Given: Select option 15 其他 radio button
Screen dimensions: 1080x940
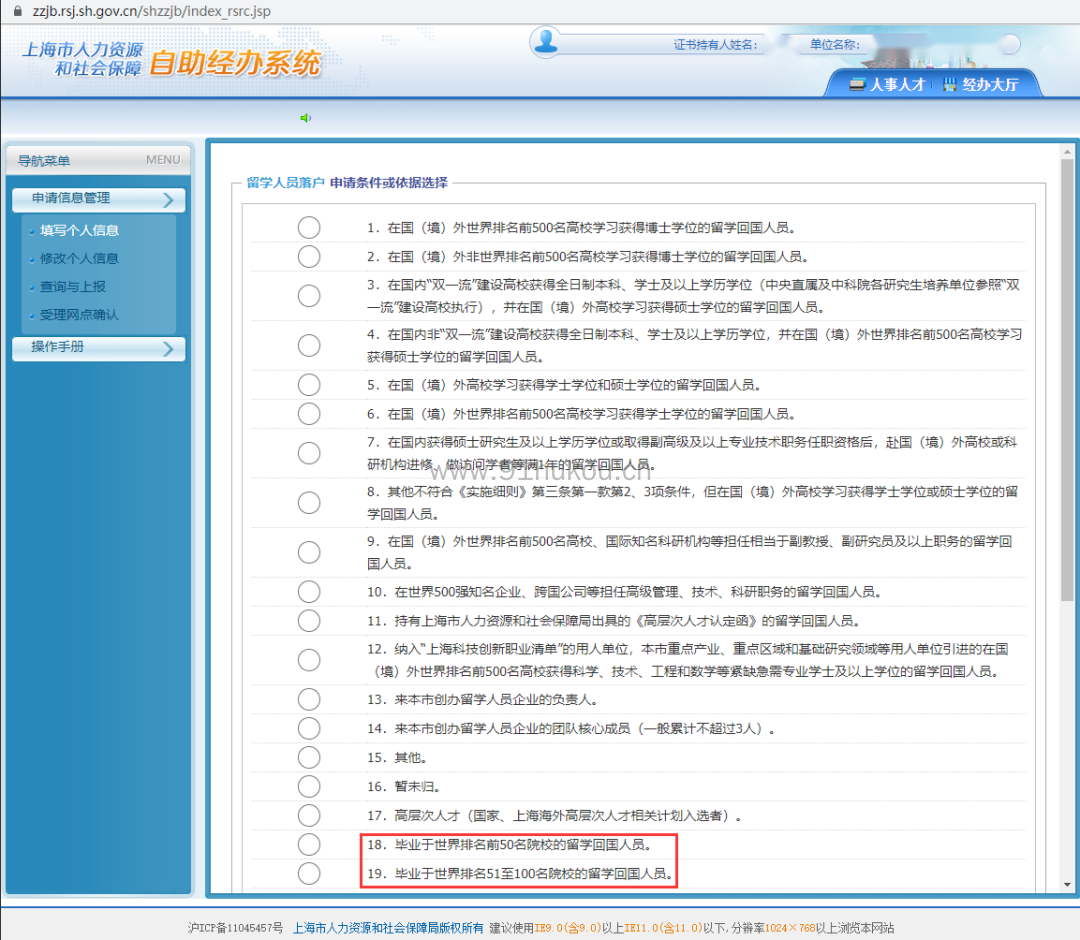Looking at the screenshot, I should click(309, 758).
